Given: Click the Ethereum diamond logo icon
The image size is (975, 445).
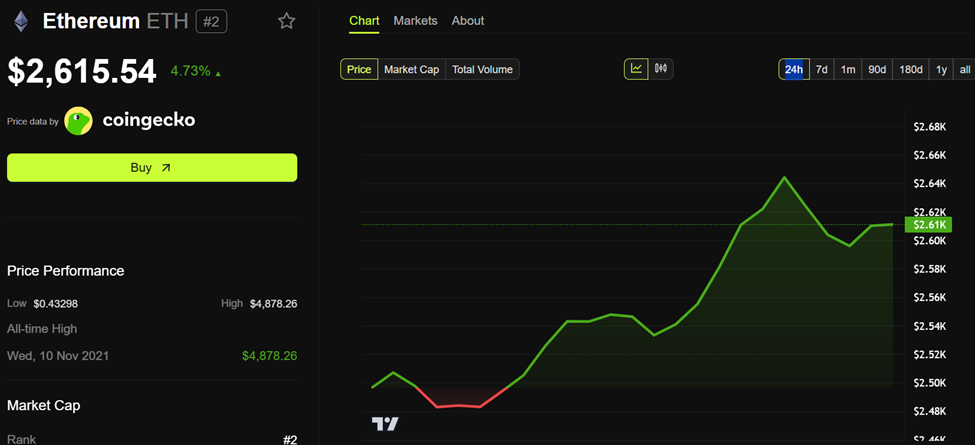Looking at the screenshot, I should click(x=22, y=22).
